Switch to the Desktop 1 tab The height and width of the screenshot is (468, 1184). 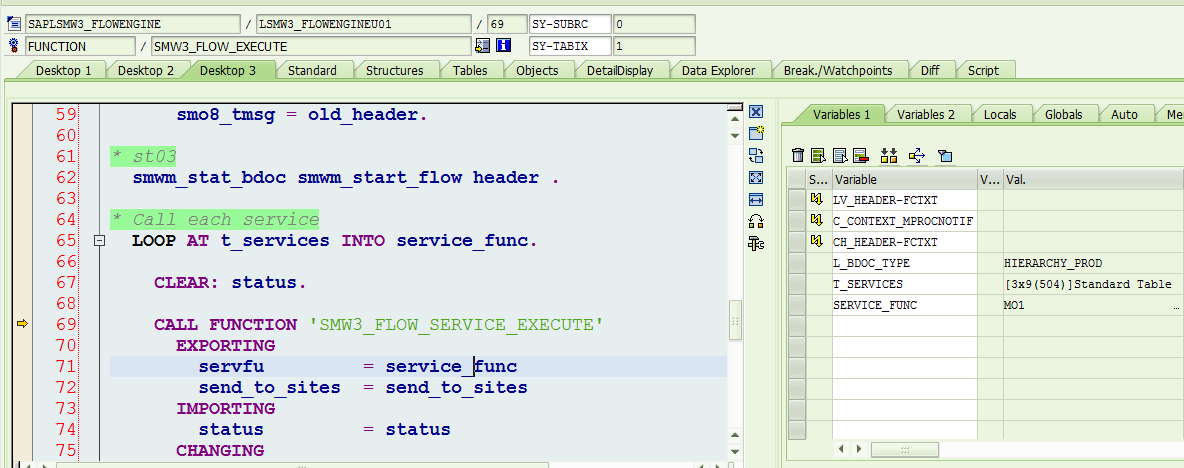coord(63,70)
